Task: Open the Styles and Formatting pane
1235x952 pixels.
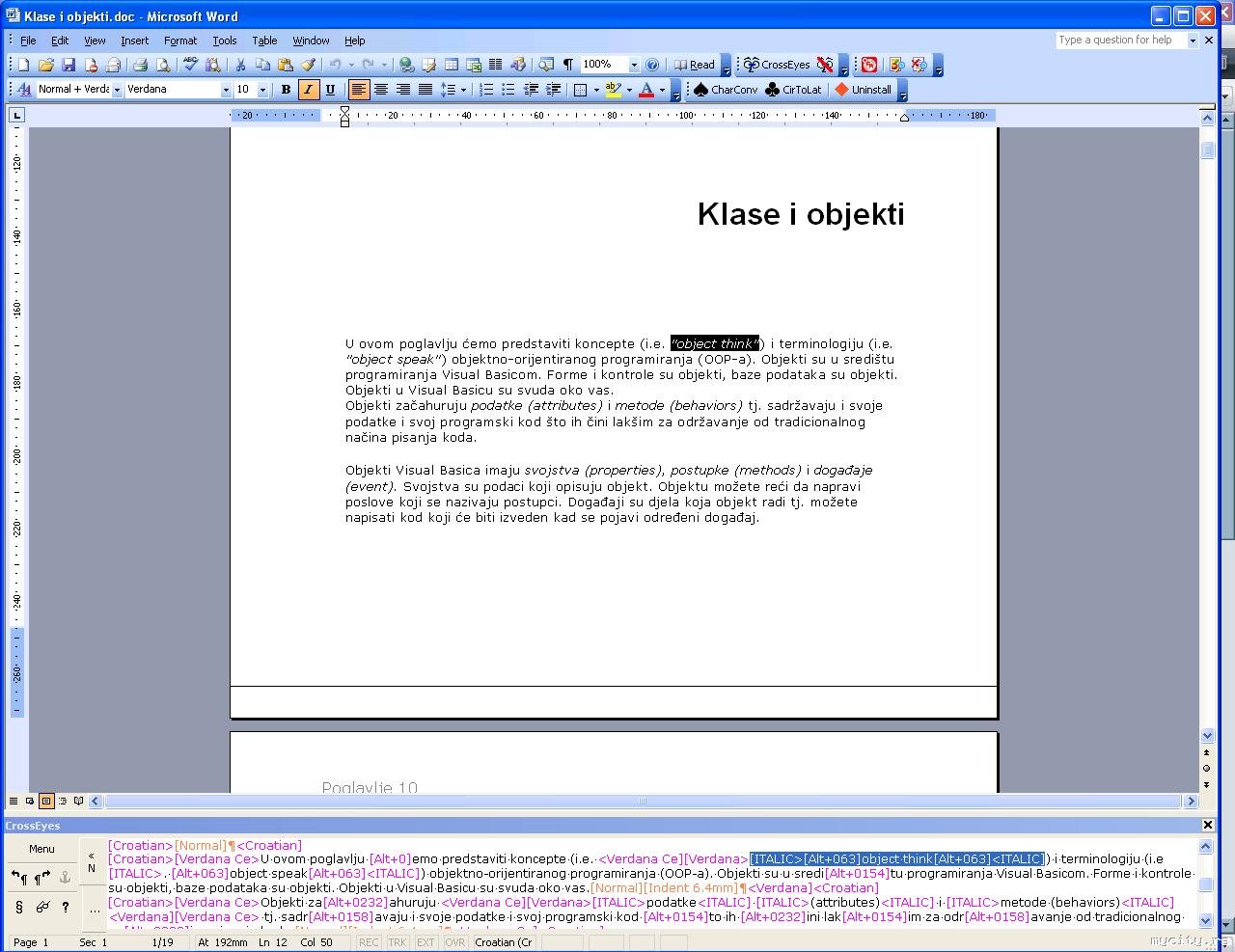Action: [24, 90]
